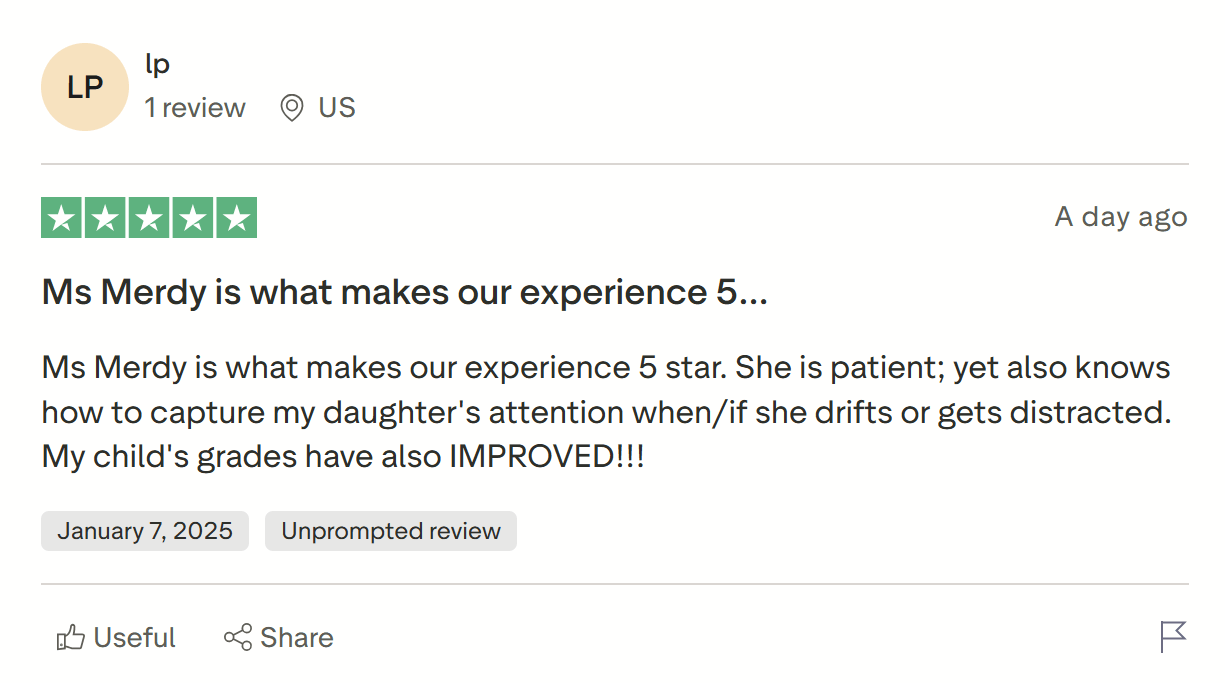1225x683 pixels.
Task: Select the fourth green rating star
Action: tap(192, 218)
